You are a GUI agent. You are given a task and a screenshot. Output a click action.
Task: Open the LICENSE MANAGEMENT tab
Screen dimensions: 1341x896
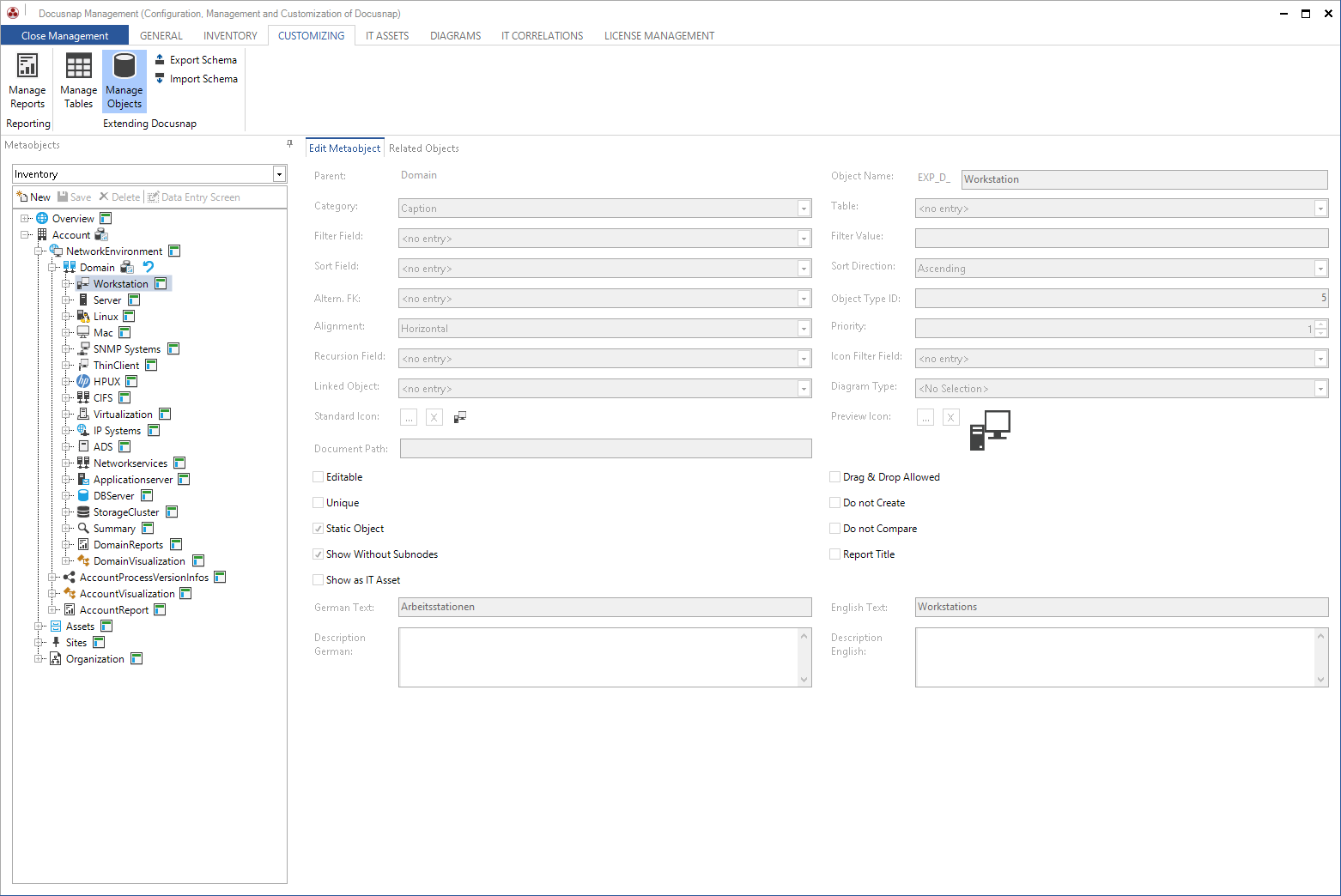pos(659,36)
